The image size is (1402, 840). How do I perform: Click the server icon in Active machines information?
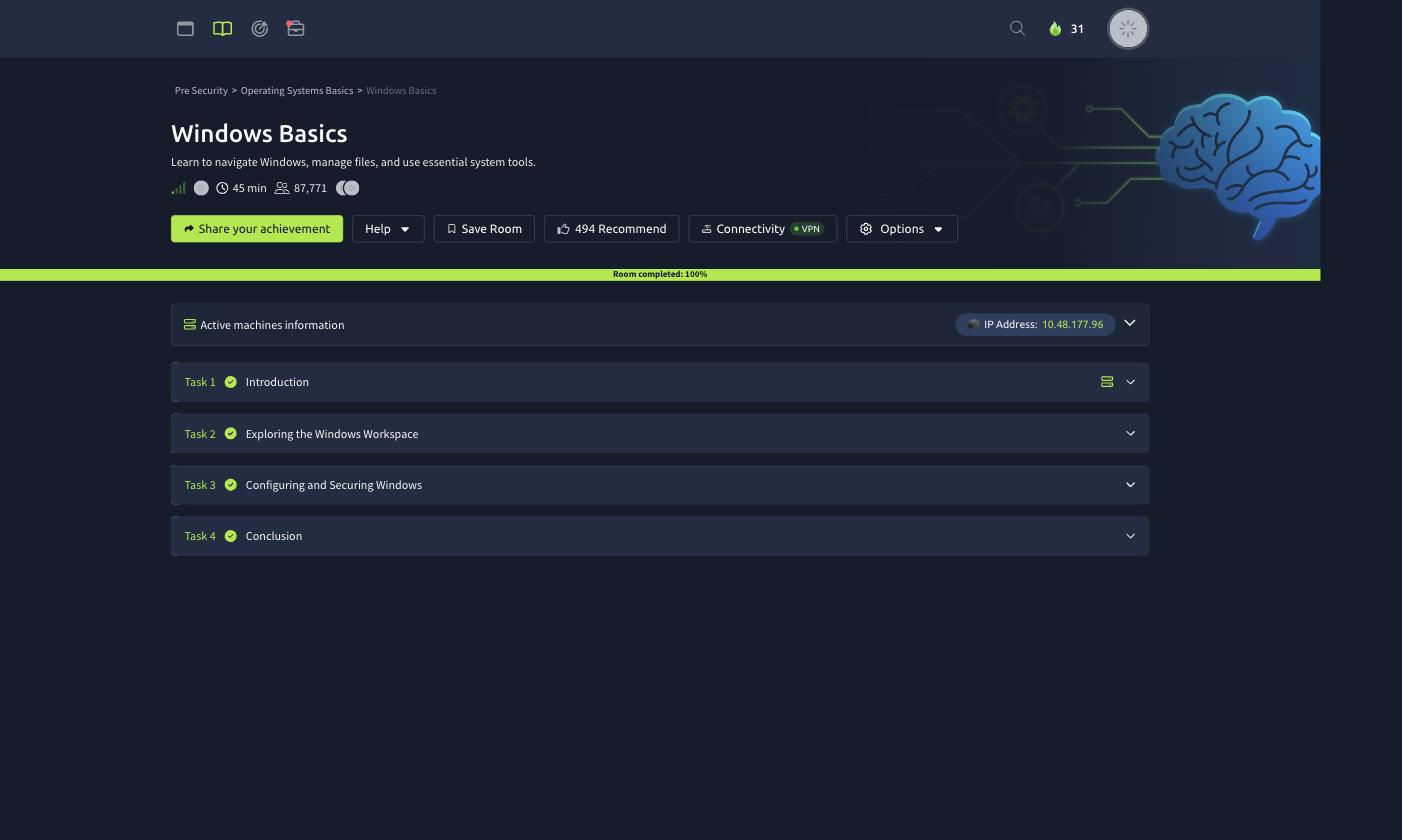(x=190, y=325)
